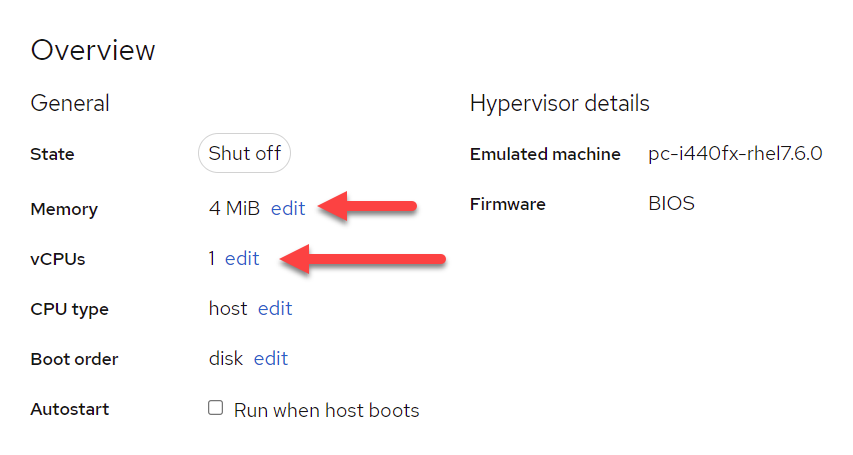Select the 4 MiB memory value

[x=234, y=209]
